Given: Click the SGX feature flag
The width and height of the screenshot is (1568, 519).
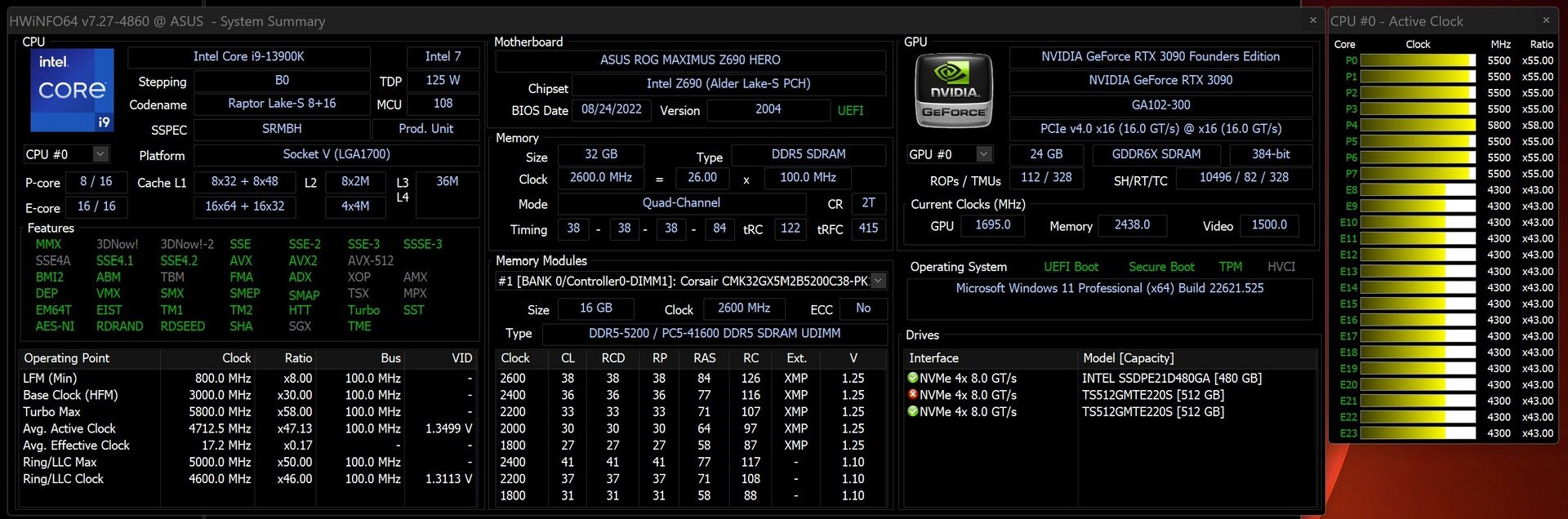Looking at the screenshot, I should pyautogui.click(x=300, y=326).
